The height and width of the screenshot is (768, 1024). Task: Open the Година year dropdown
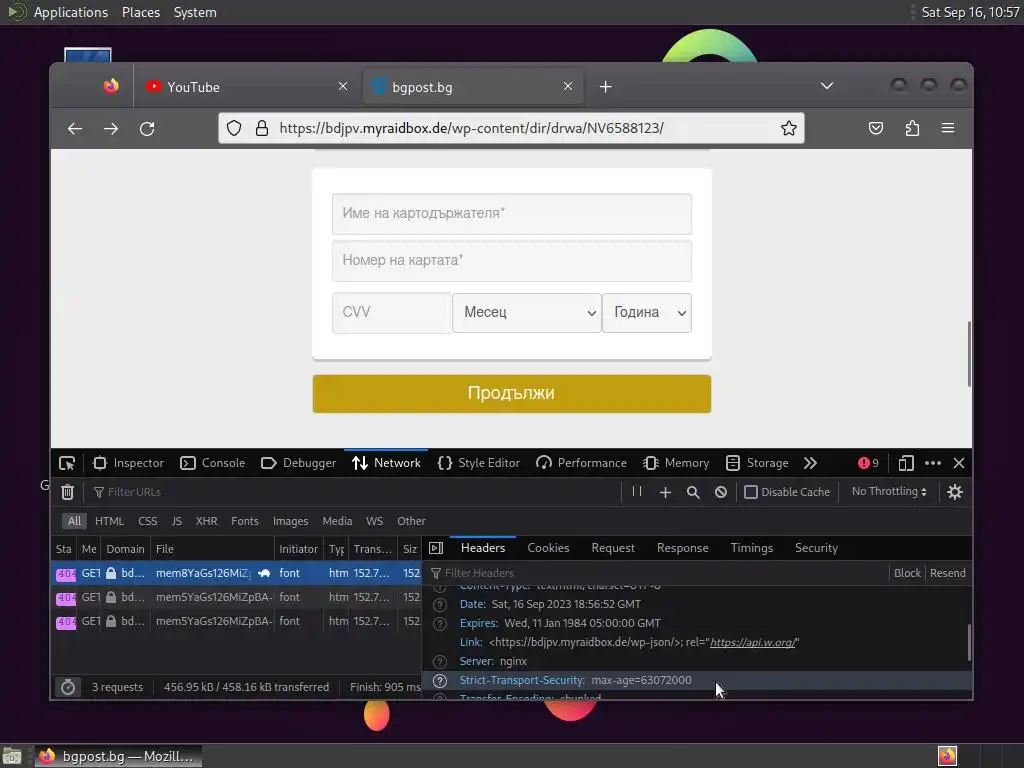647,312
